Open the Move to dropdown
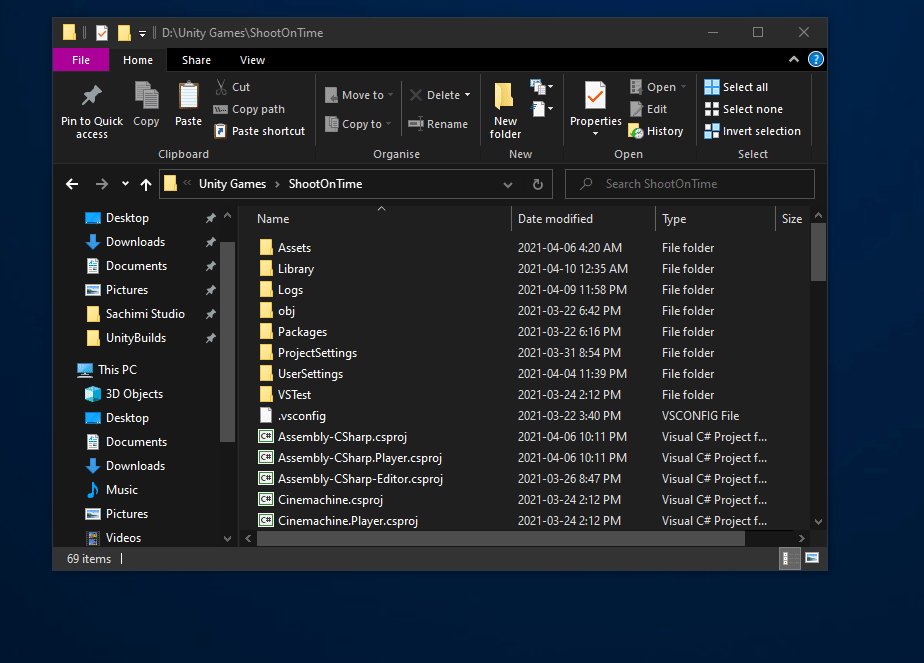924x663 pixels. 359,95
